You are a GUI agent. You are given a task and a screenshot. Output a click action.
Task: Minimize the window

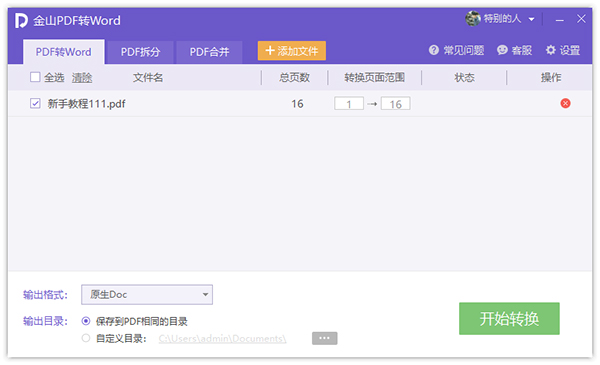tap(559, 20)
